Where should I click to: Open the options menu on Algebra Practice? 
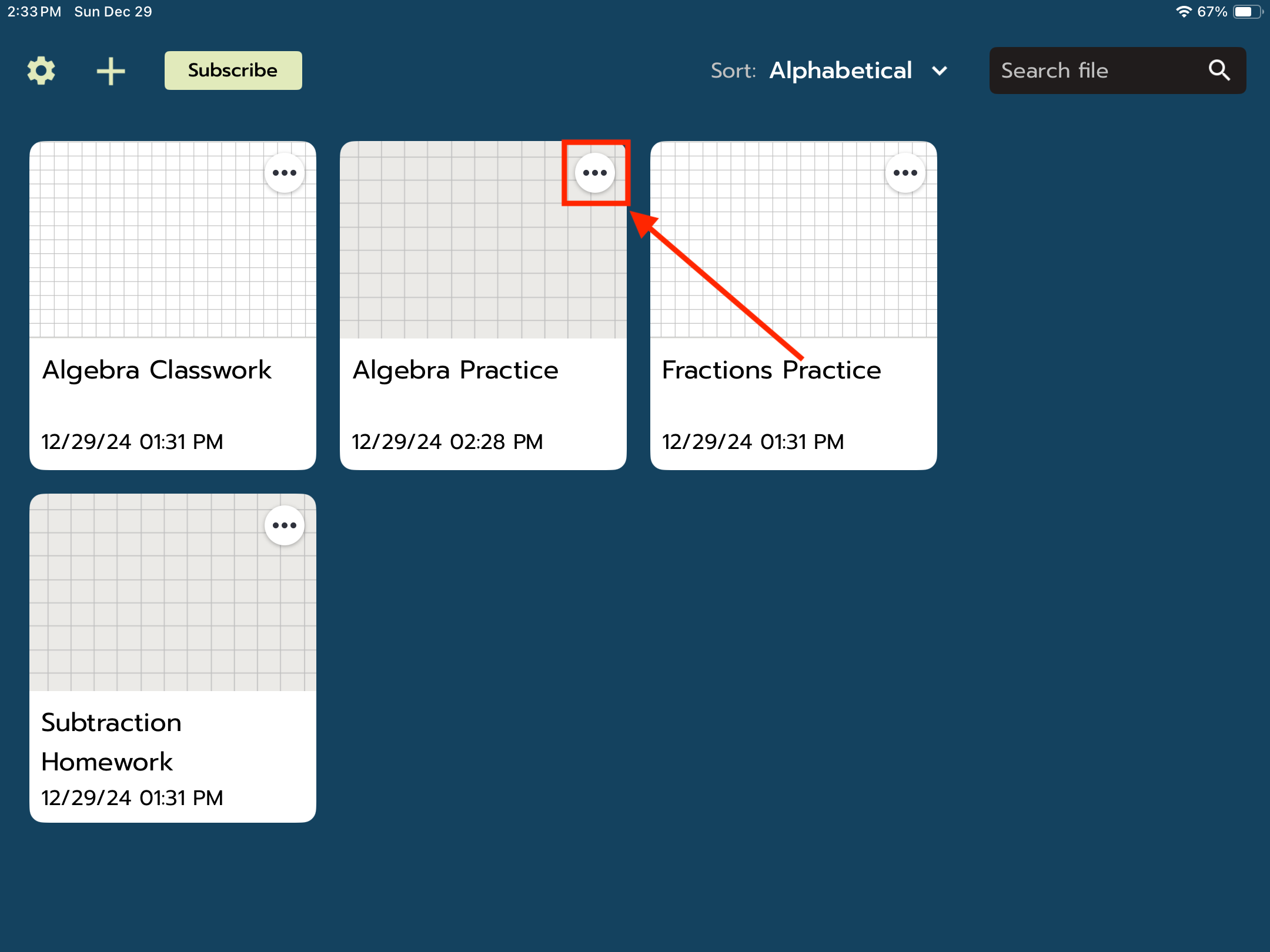[594, 172]
